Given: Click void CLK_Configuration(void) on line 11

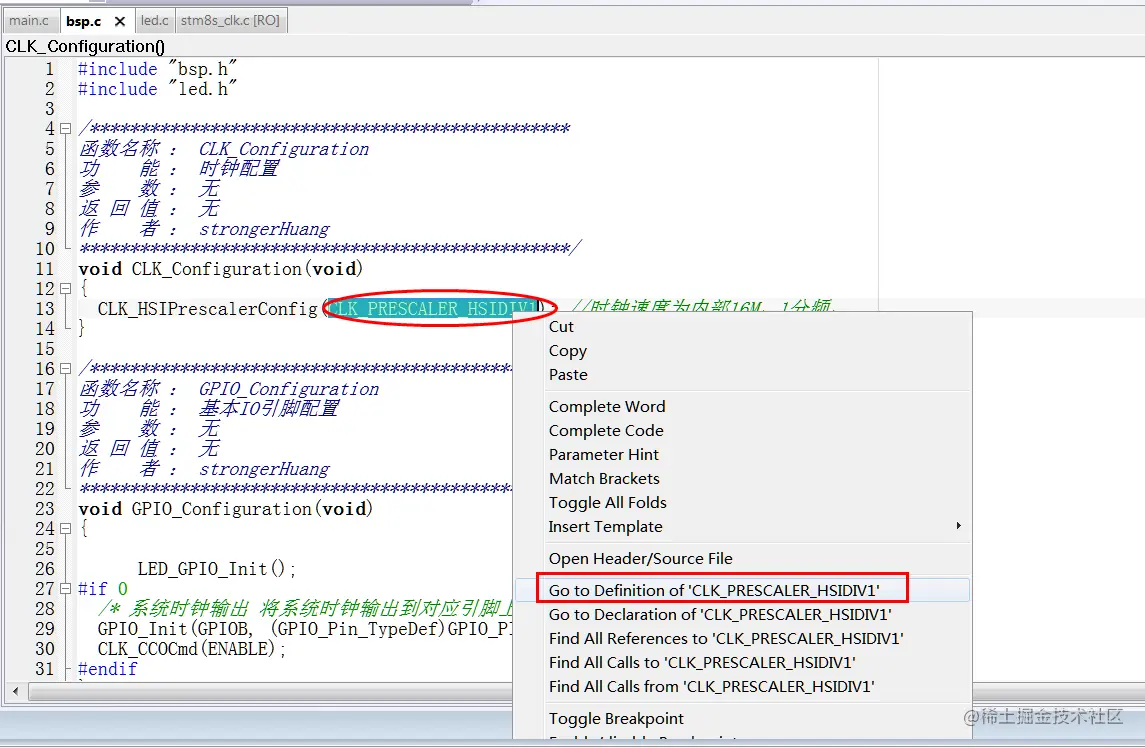Looking at the screenshot, I should pos(221,269).
